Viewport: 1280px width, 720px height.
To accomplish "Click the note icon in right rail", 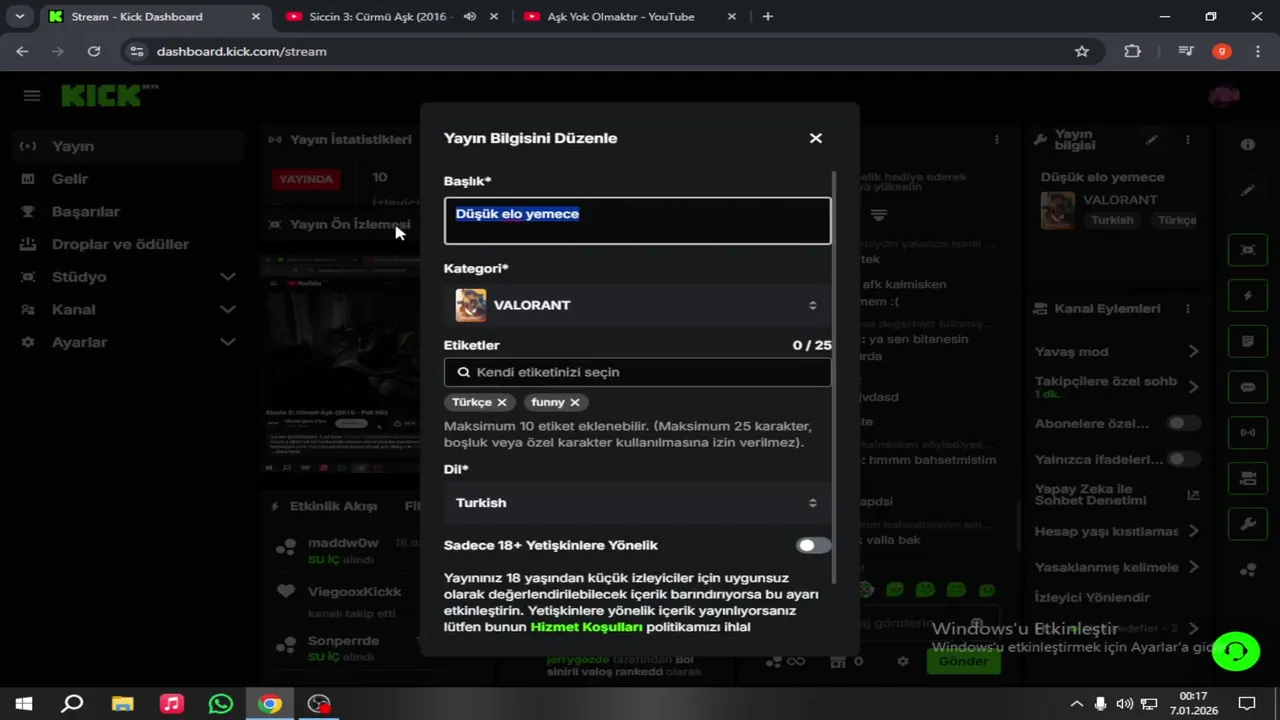I will click(x=1248, y=341).
